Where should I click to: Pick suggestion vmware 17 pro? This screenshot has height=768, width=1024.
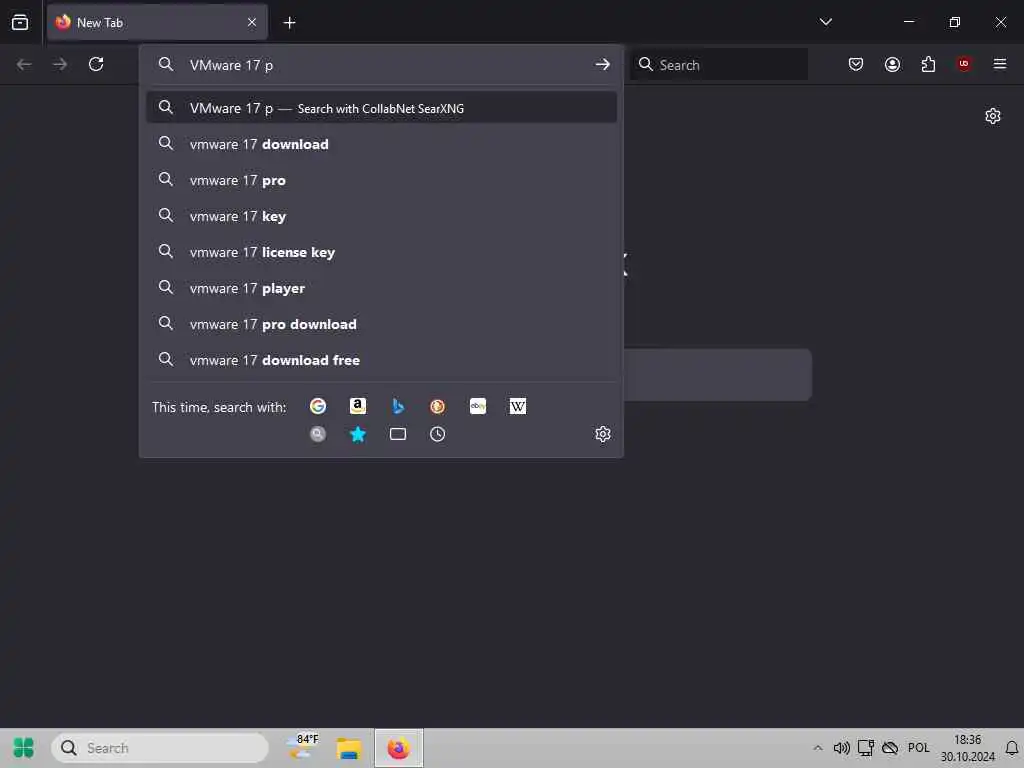(x=381, y=180)
